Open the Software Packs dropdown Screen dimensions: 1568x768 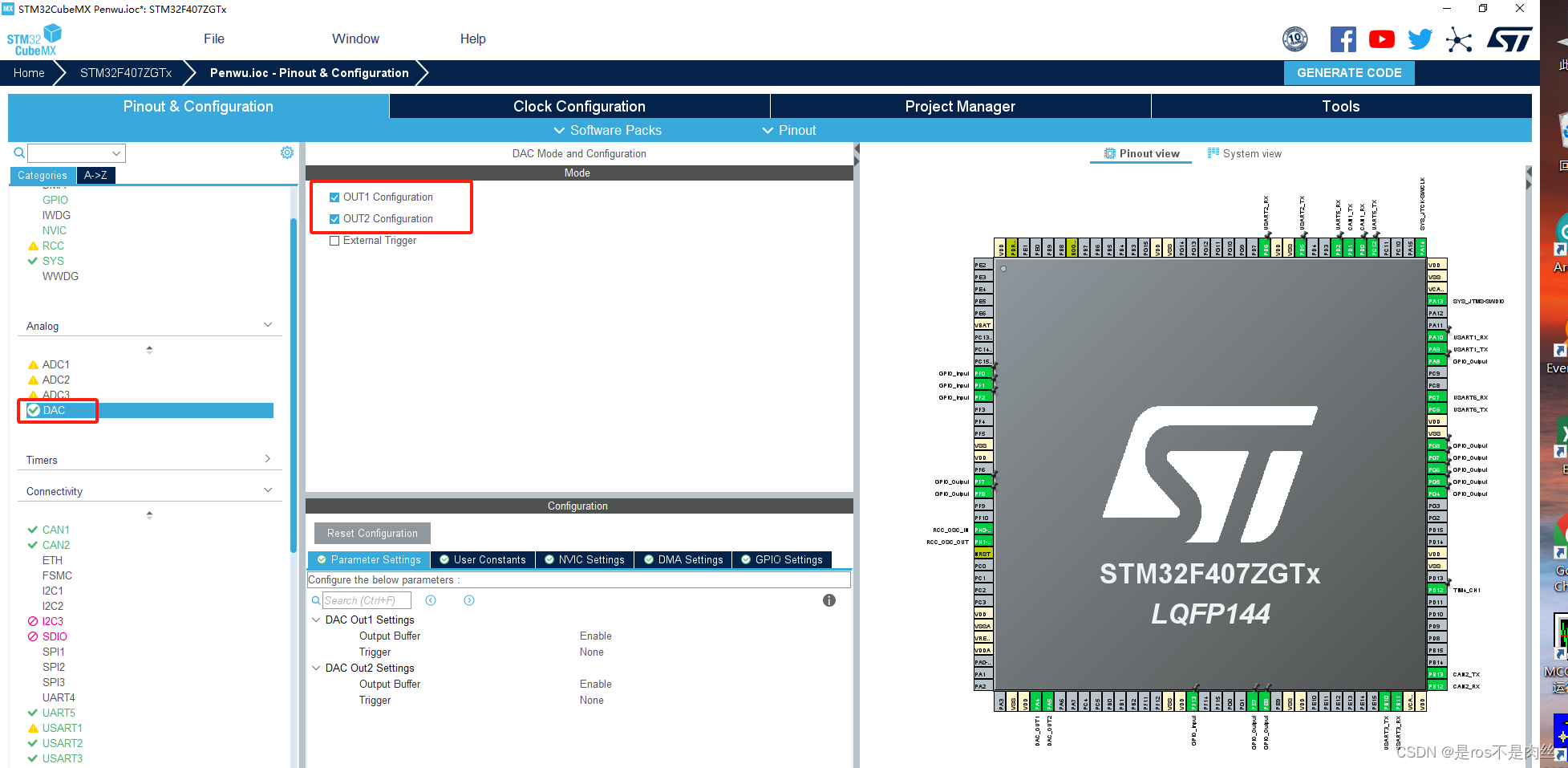pyautogui.click(x=607, y=130)
